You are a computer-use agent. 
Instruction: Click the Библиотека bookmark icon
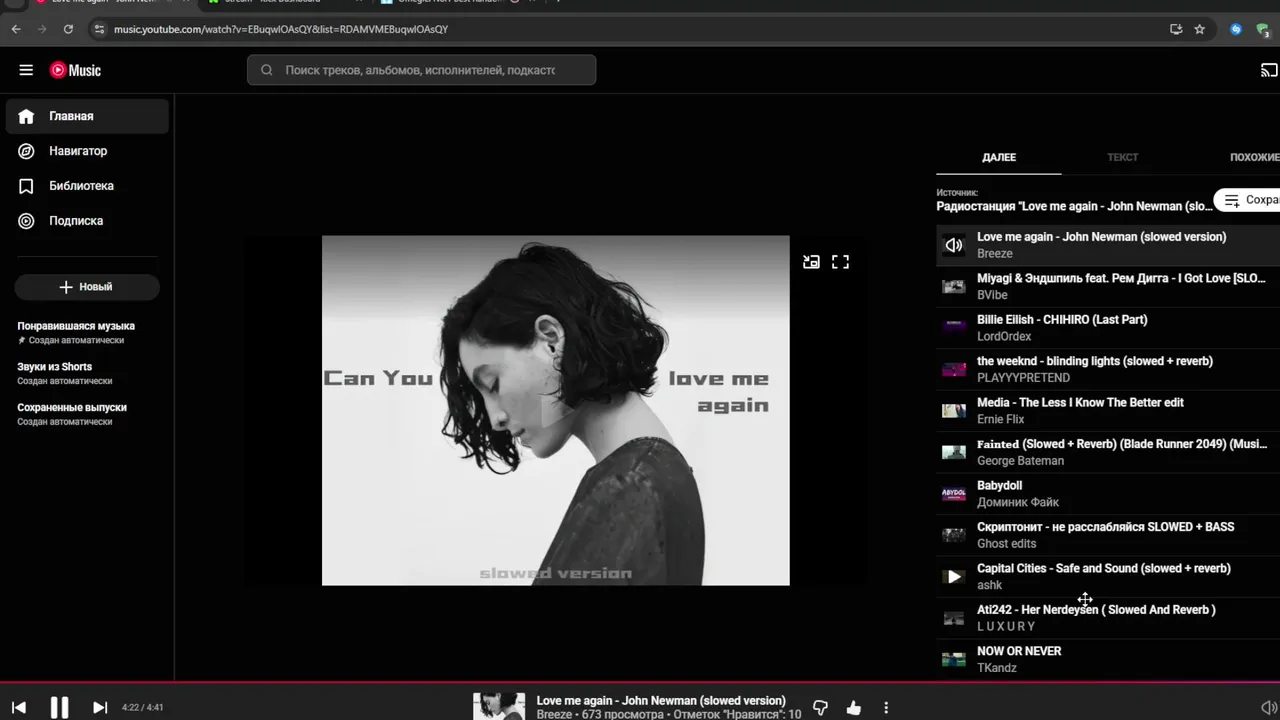pyautogui.click(x=26, y=186)
